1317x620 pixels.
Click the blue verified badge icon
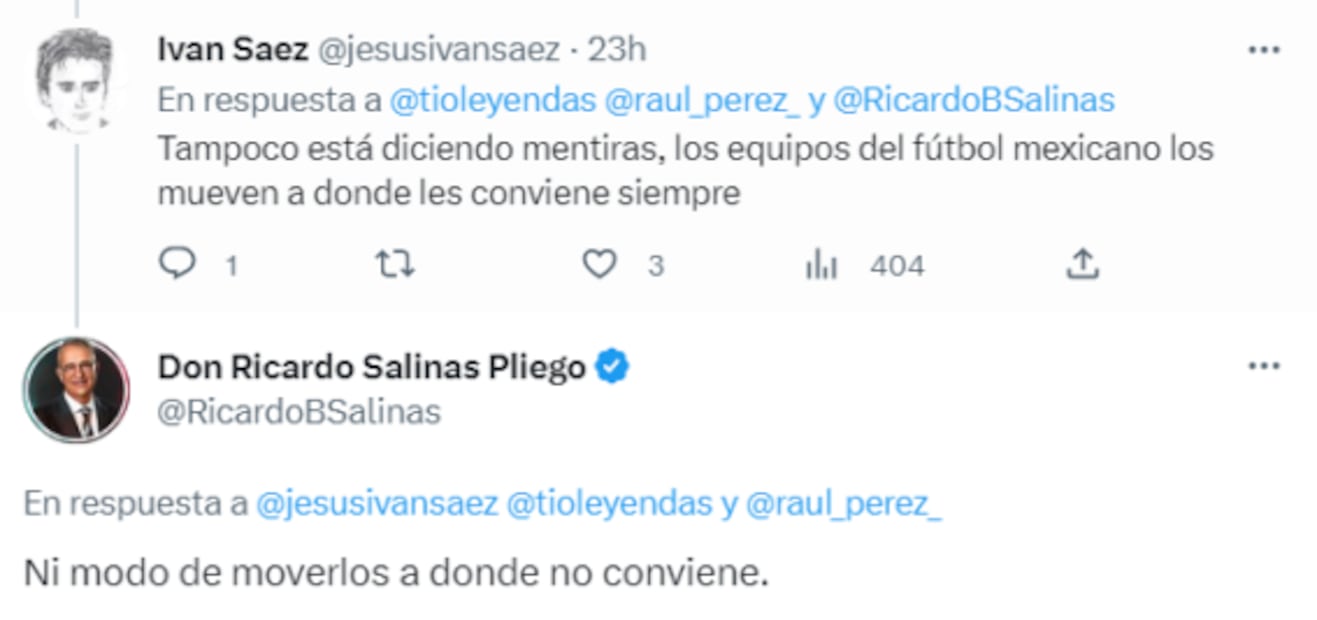pyautogui.click(x=612, y=368)
